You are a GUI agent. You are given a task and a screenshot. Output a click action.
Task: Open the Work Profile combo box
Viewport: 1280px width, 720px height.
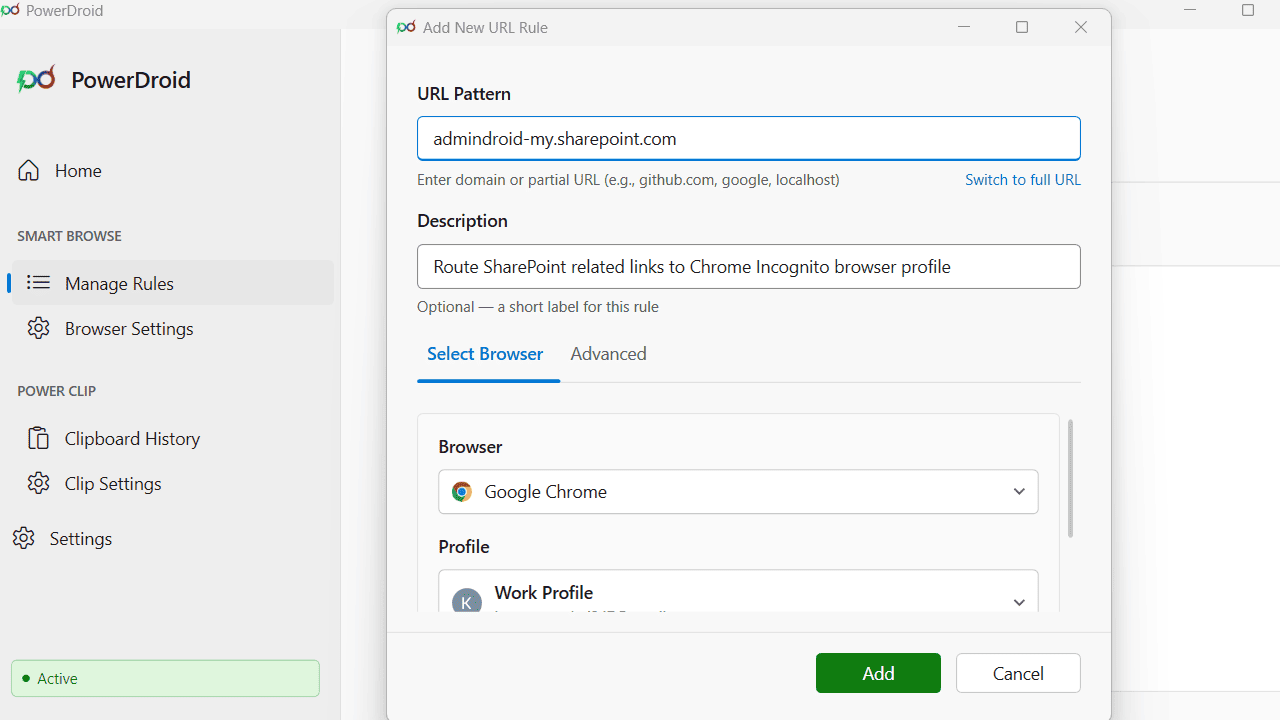click(x=738, y=592)
